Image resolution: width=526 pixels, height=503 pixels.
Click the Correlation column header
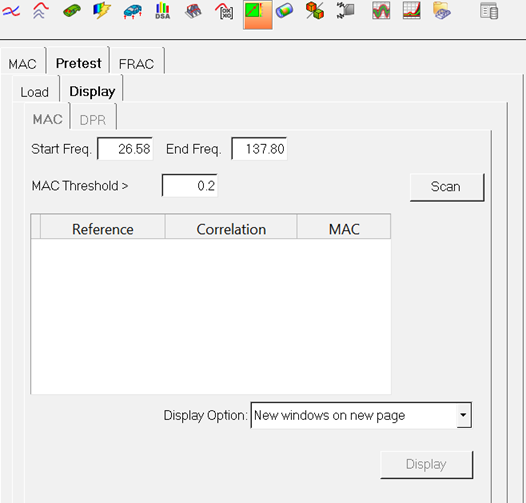point(231,229)
